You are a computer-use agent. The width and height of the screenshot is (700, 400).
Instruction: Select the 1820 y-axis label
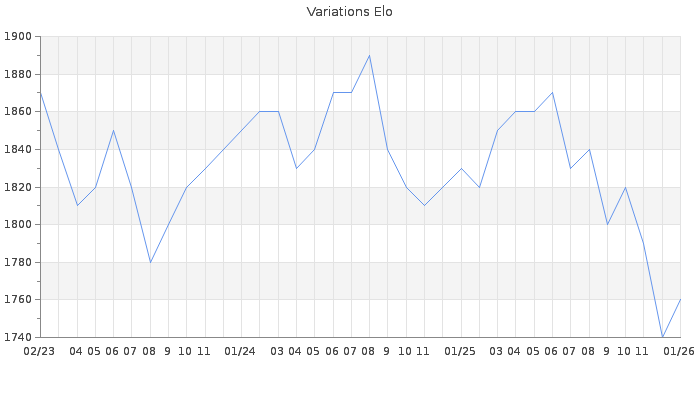pos(18,187)
